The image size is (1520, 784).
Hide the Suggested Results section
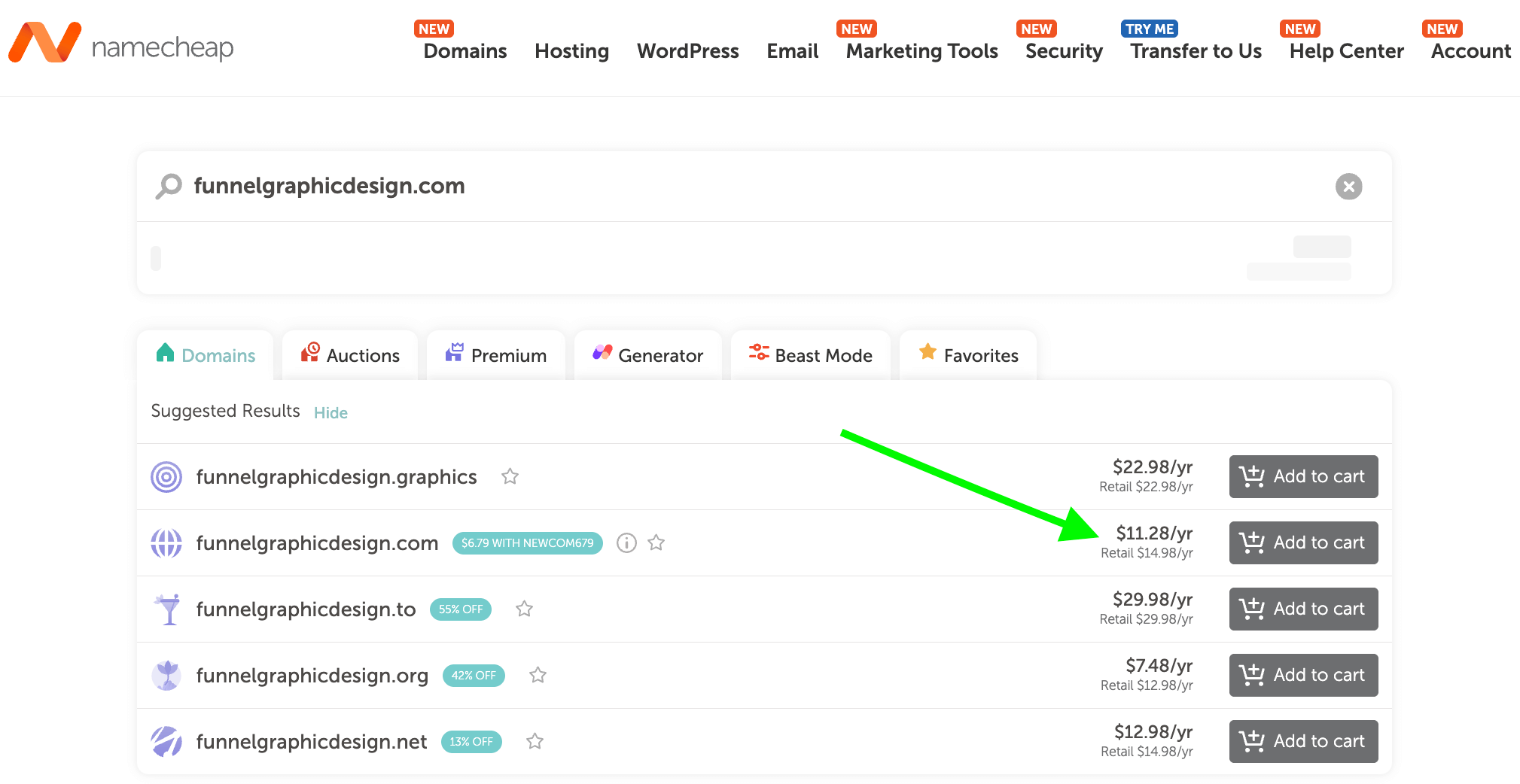pyautogui.click(x=331, y=412)
